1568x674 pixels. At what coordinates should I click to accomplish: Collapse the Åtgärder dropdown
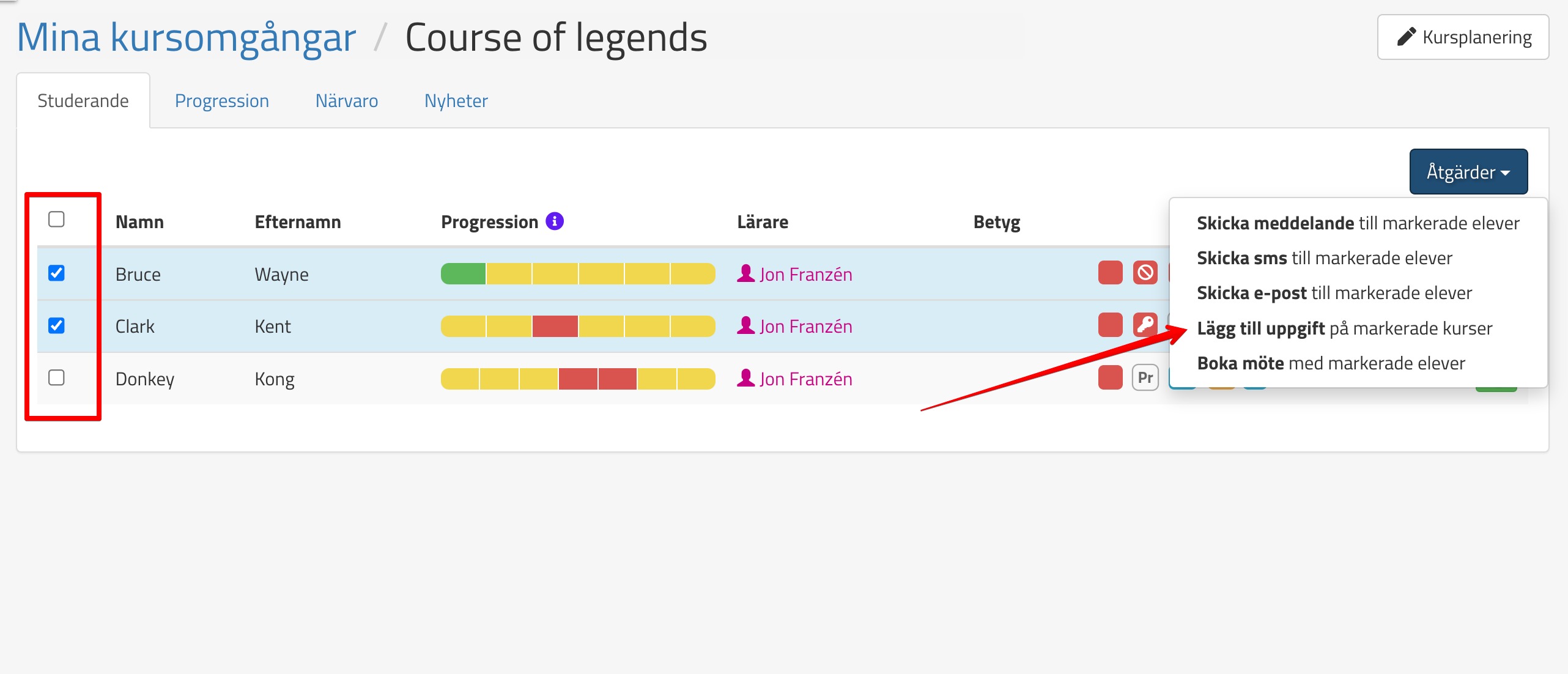click(x=1468, y=172)
